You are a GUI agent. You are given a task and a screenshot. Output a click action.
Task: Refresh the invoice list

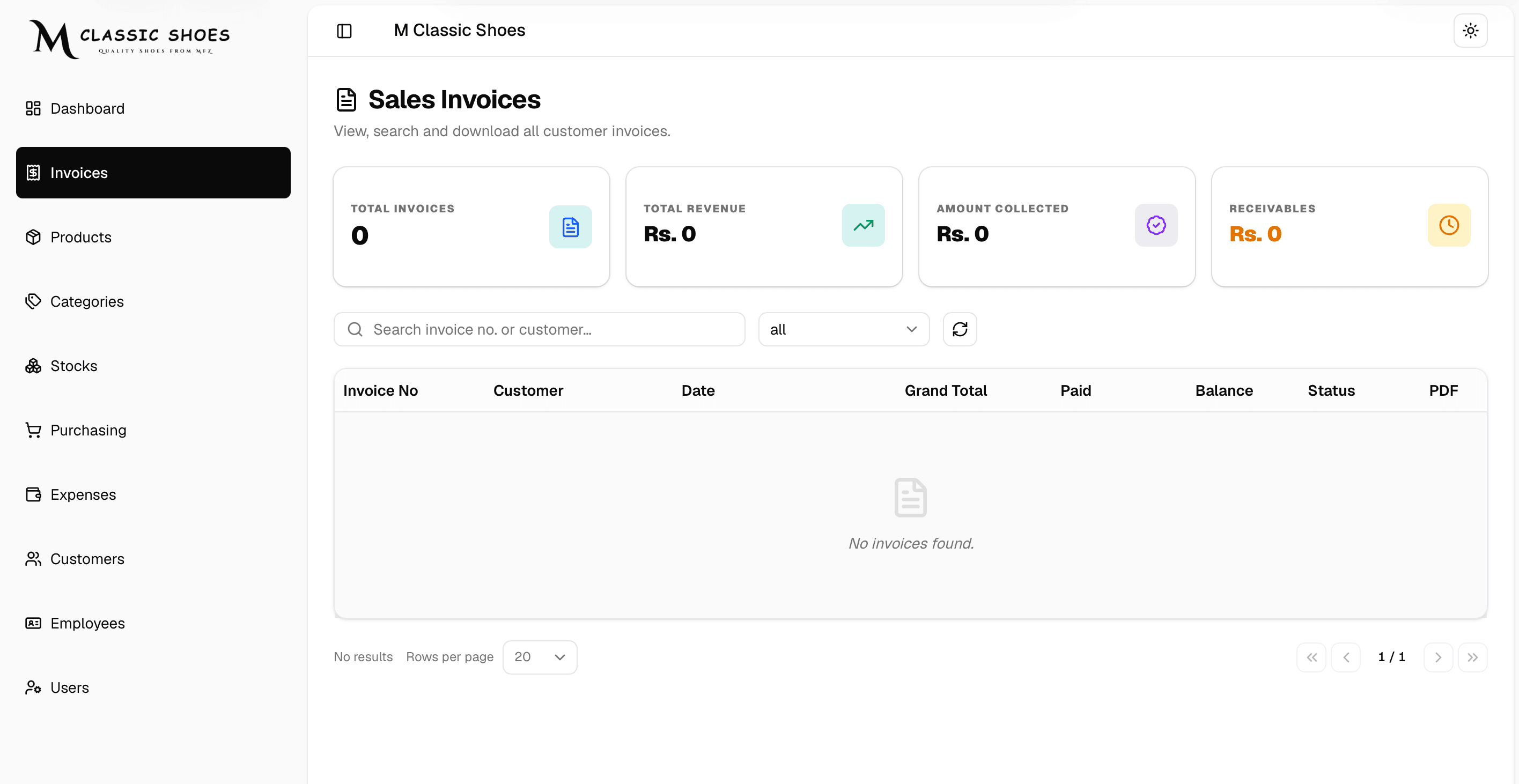pos(960,329)
